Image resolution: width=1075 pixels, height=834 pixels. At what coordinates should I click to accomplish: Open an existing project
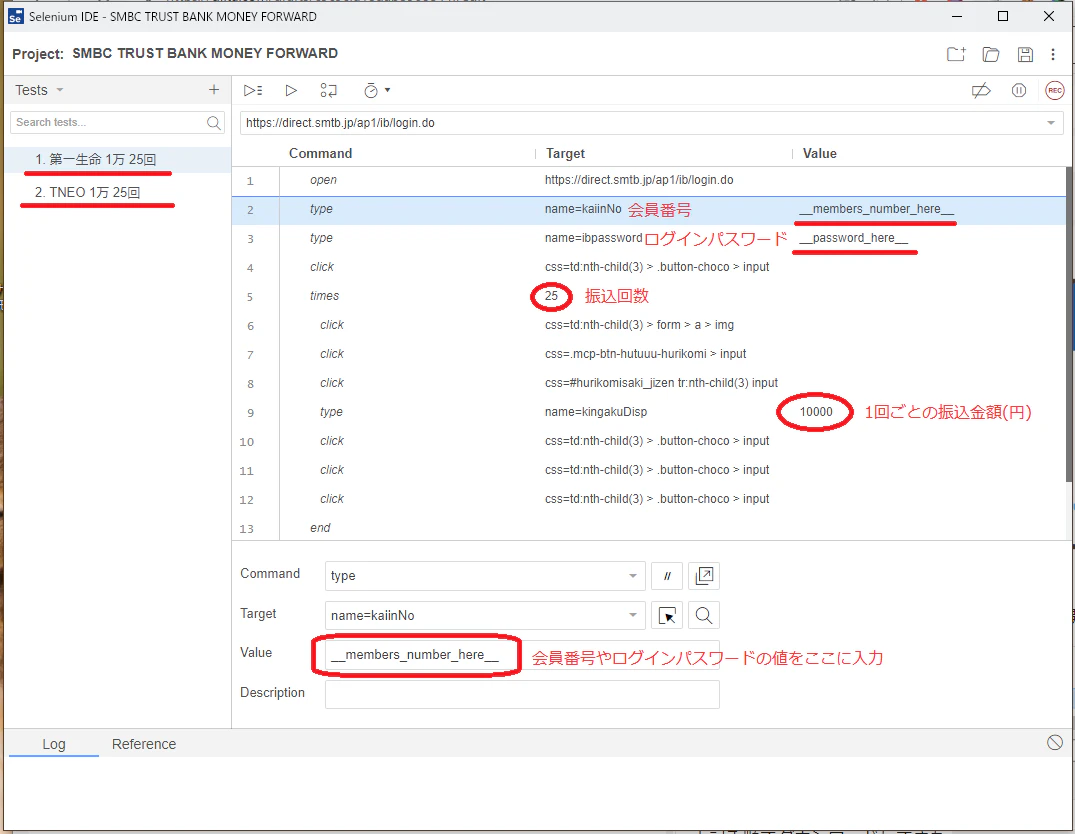pyautogui.click(x=991, y=54)
